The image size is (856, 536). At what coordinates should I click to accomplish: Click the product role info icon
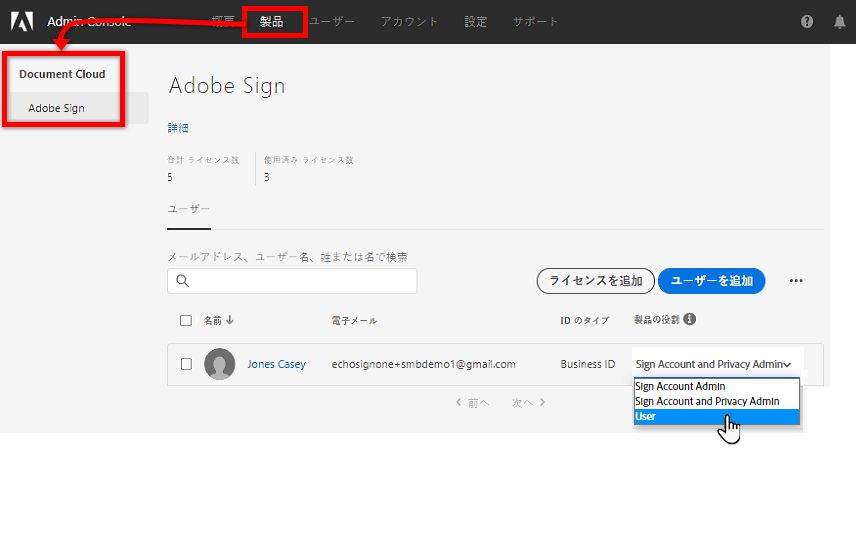tap(690, 320)
